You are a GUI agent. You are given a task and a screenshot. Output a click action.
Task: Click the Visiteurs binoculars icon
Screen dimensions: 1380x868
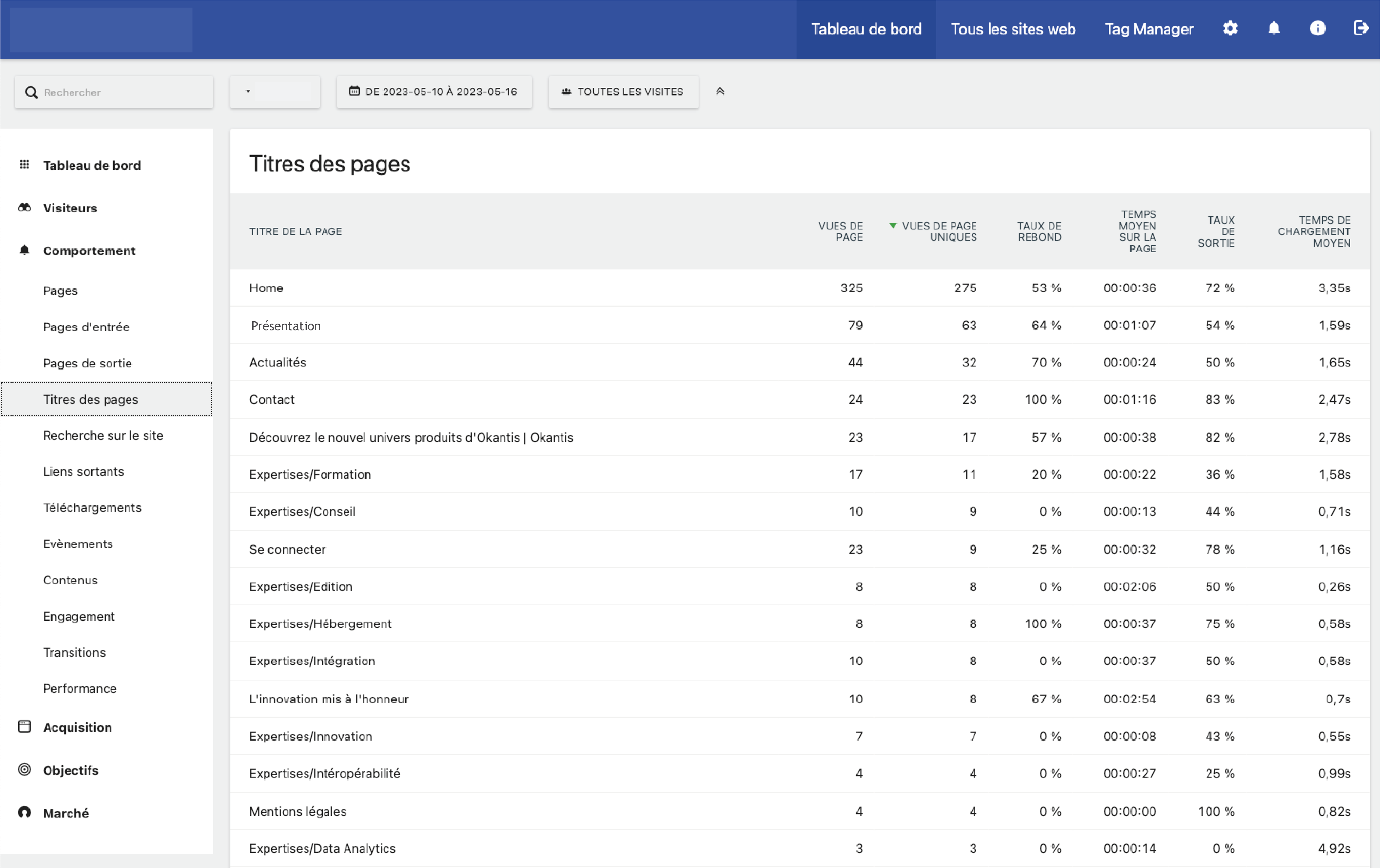point(24,207)
